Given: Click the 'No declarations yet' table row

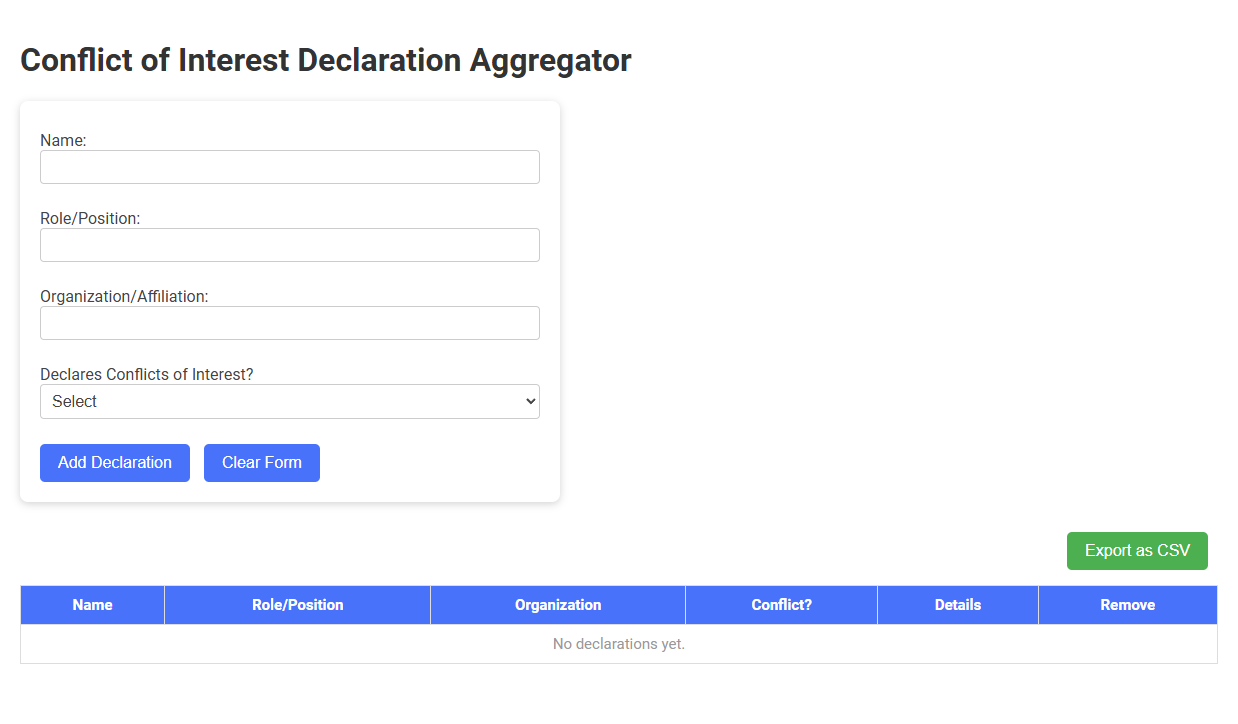Looking at the screenshot, I should pyautogui.click(x=618, y=644).
